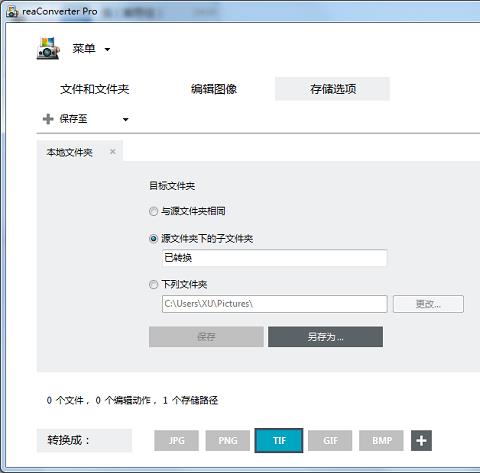The height and width of the screenshot is (473, 480).
Task: Click the plus icon to add formats
Action: point(421,440)
